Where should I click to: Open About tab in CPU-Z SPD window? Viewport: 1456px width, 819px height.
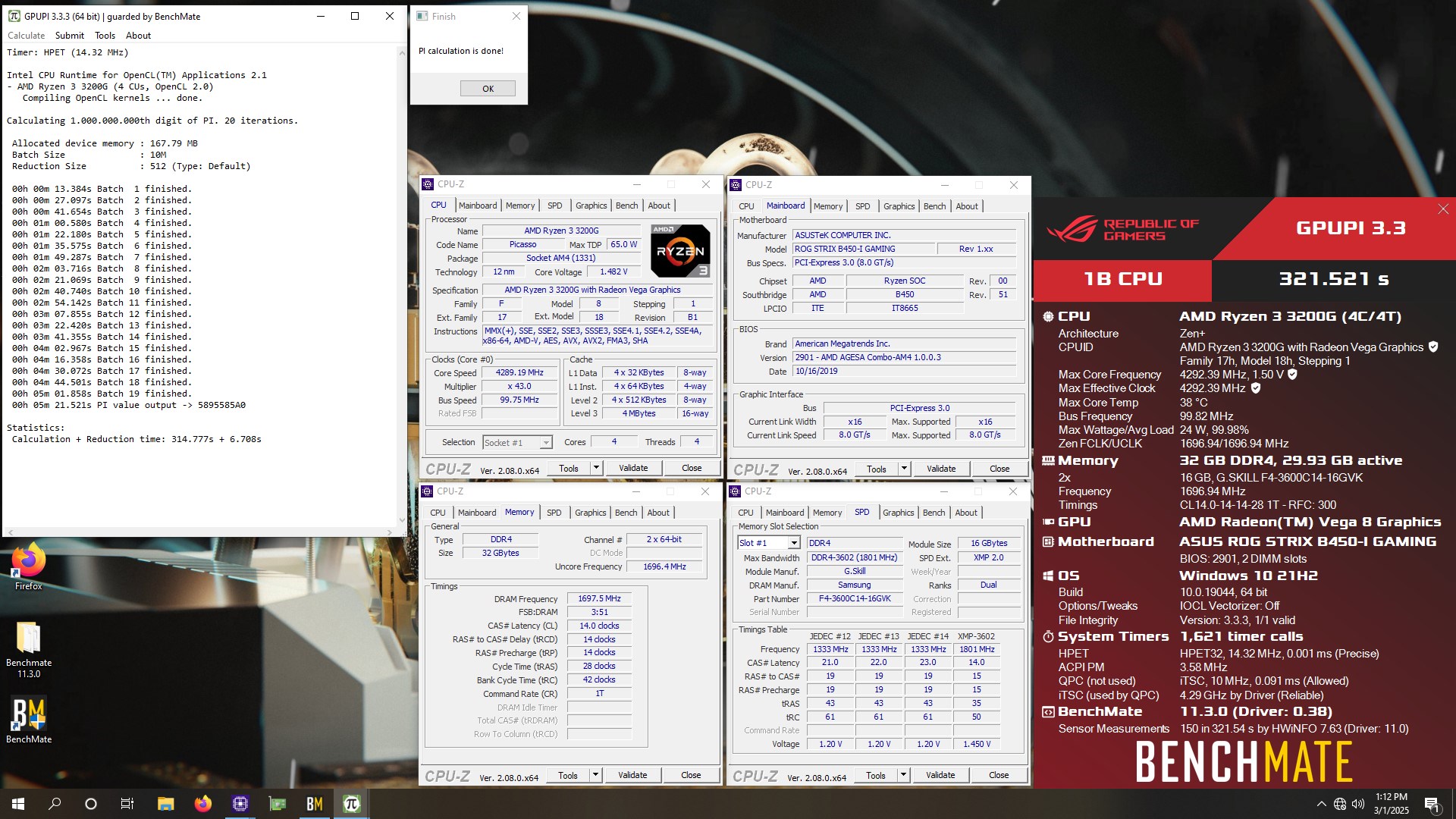966,513
